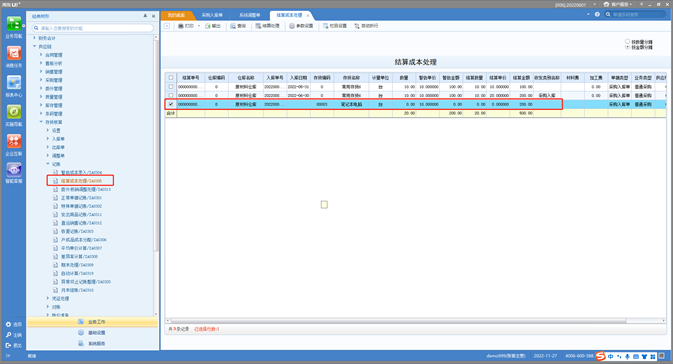Switch to the 我的桌面 tab
The image size is (673, 364).
tap(176, 15)
